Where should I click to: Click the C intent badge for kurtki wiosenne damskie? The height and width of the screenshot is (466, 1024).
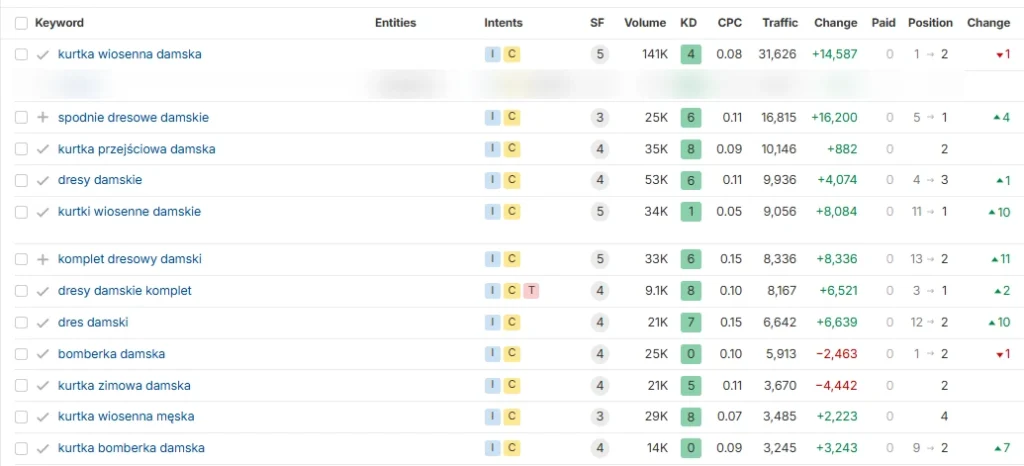point(512,212)
